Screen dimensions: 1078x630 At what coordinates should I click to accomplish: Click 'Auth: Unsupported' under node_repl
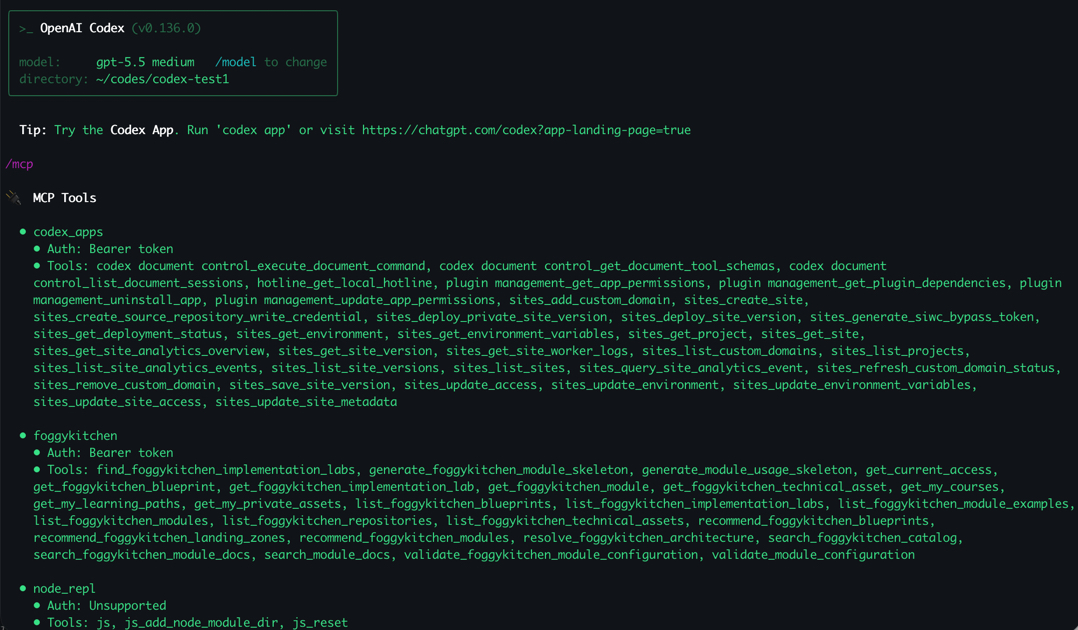[x=107, y=606]
